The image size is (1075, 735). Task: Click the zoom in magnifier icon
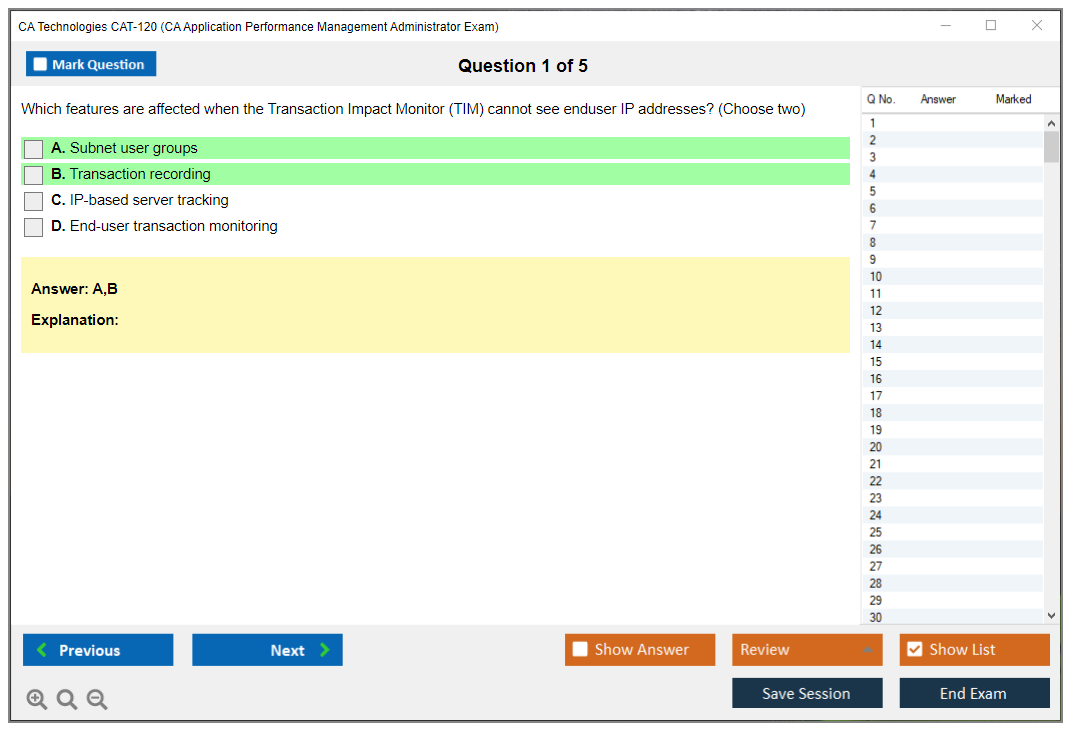point(37,700)
